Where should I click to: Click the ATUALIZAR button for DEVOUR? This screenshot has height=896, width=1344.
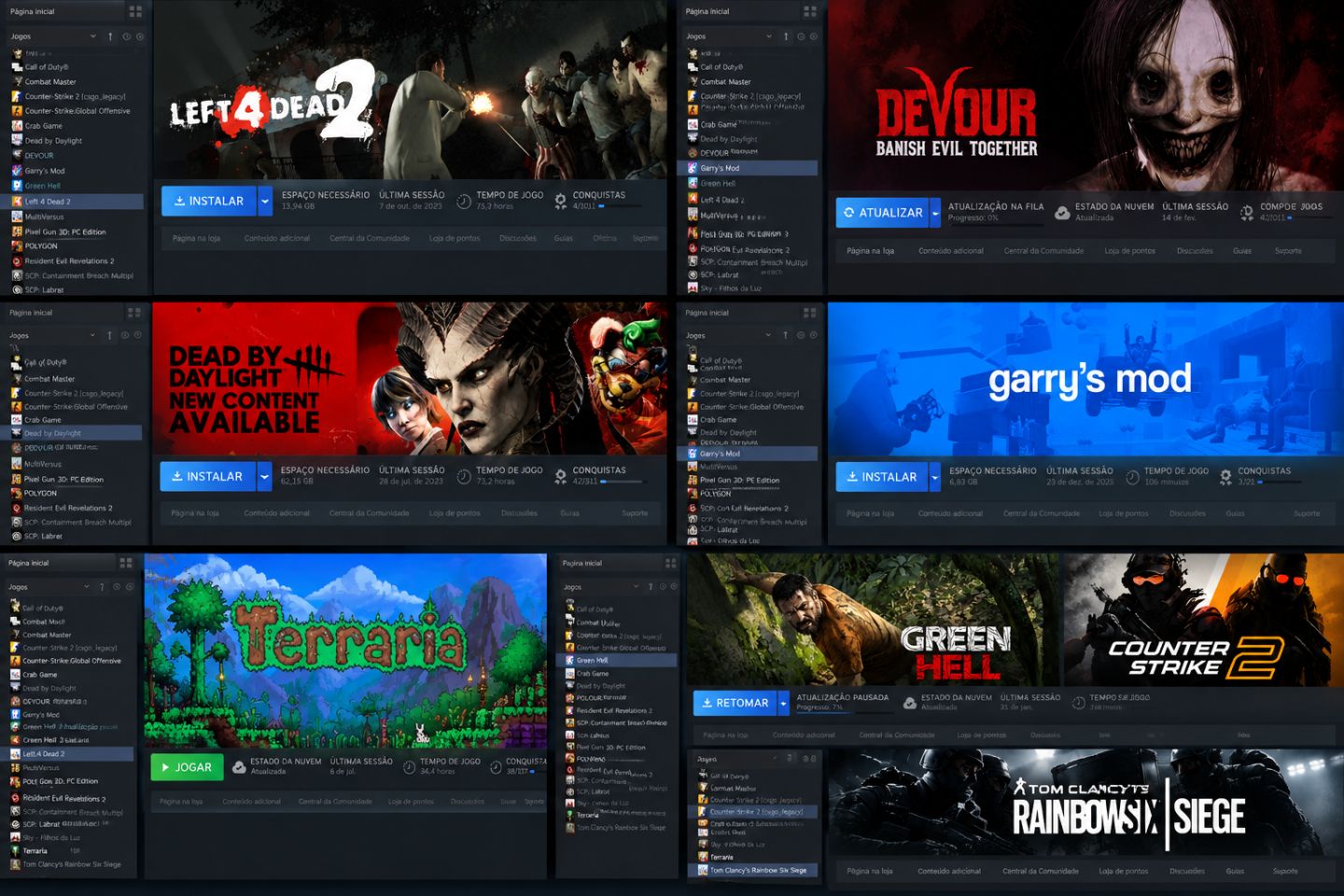882,213
